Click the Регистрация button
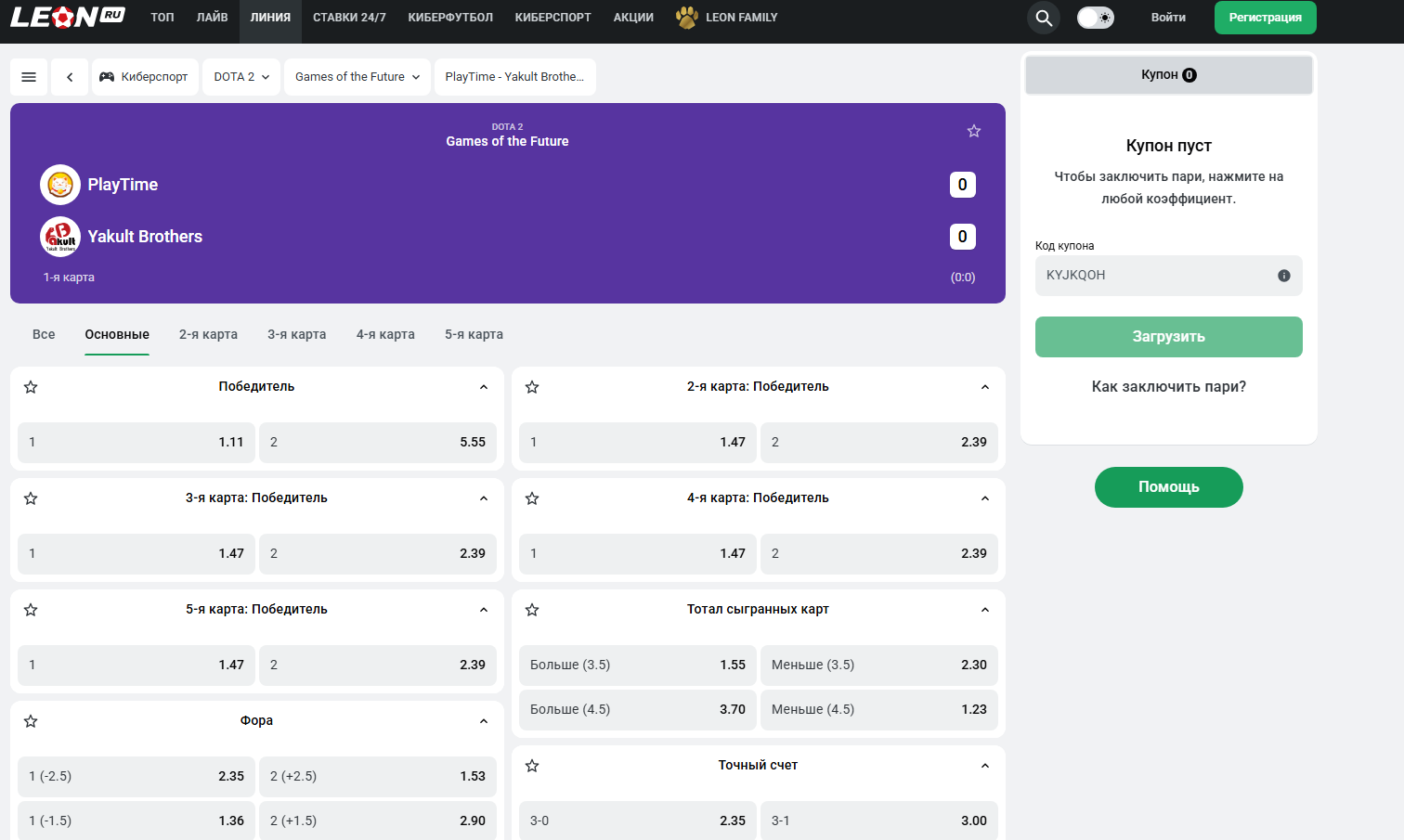Screen dimensions: 1404x840 [1266, 18]
